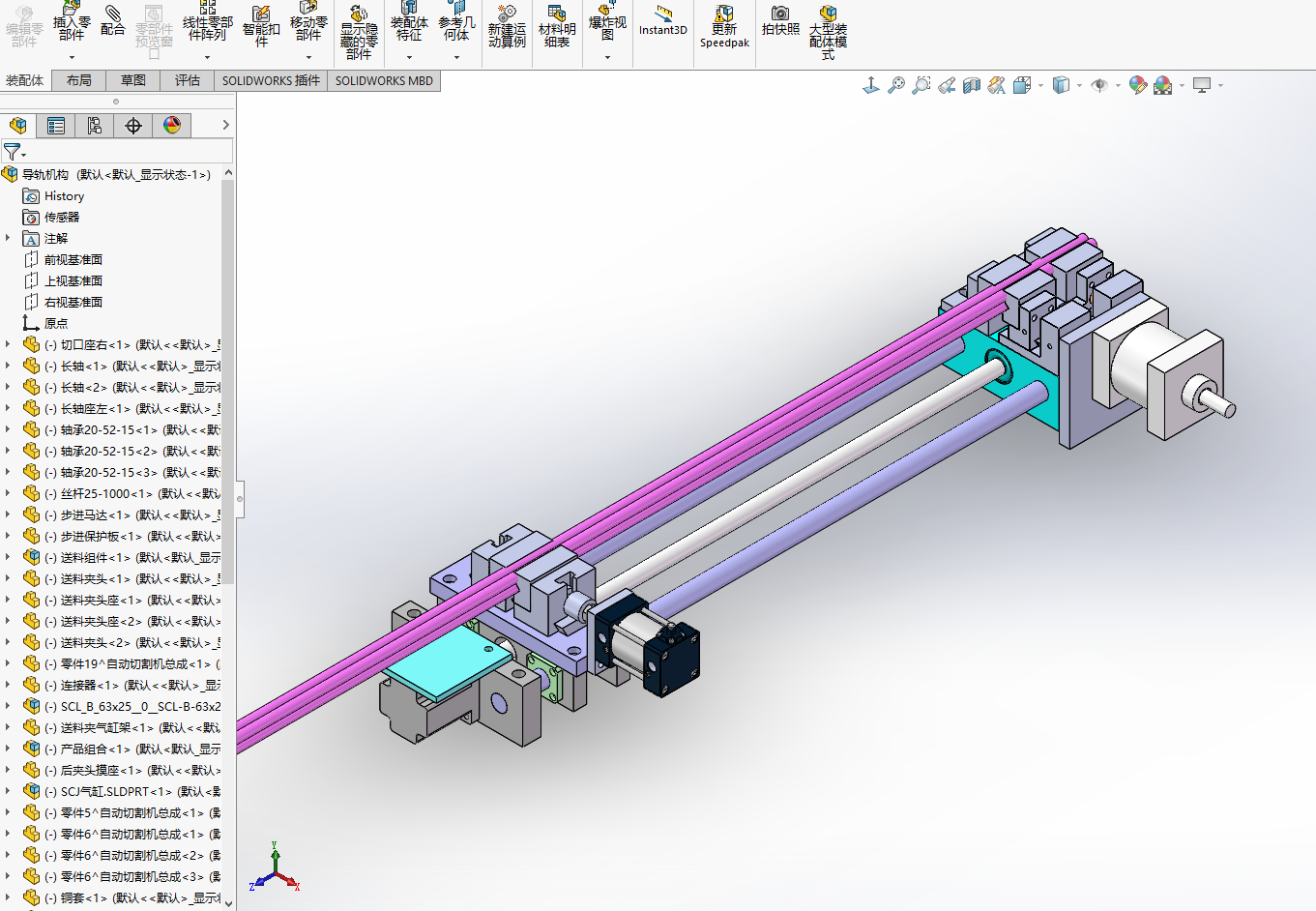The width and height of the screenshot is (1316, 911).
Task: Open the ConfigurationManager tab icon
Action: 95,126
